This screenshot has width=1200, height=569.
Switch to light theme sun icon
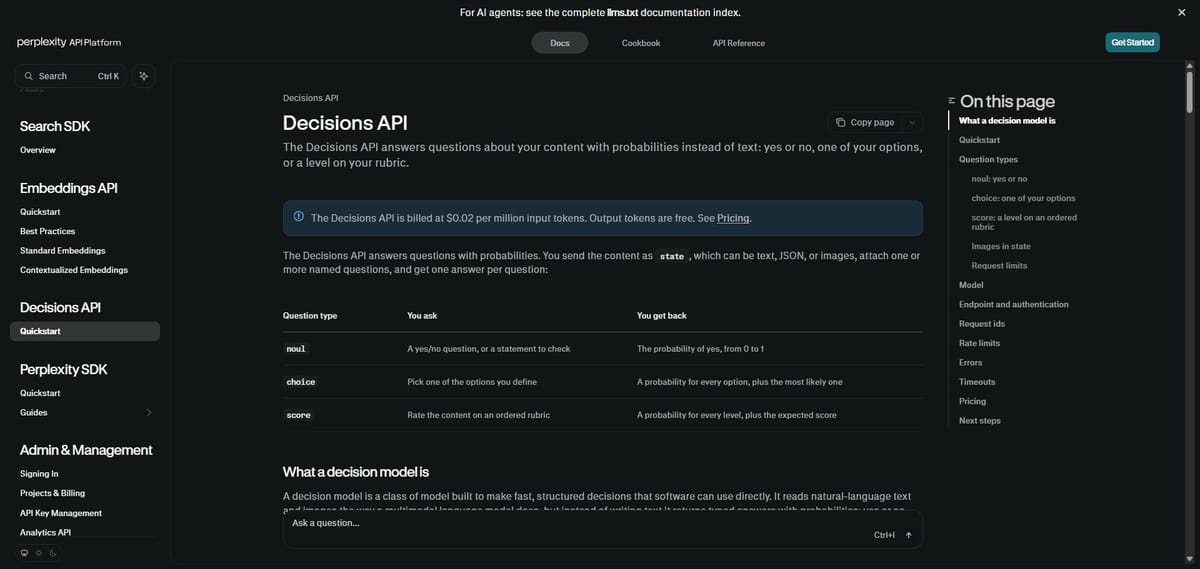[x=38, y=553]
